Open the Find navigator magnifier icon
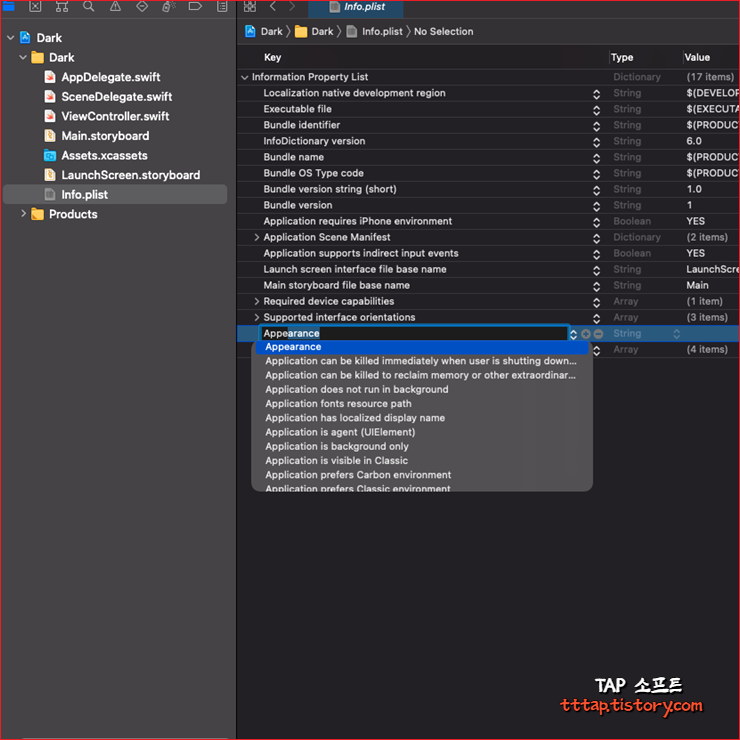 pos(88,6)
